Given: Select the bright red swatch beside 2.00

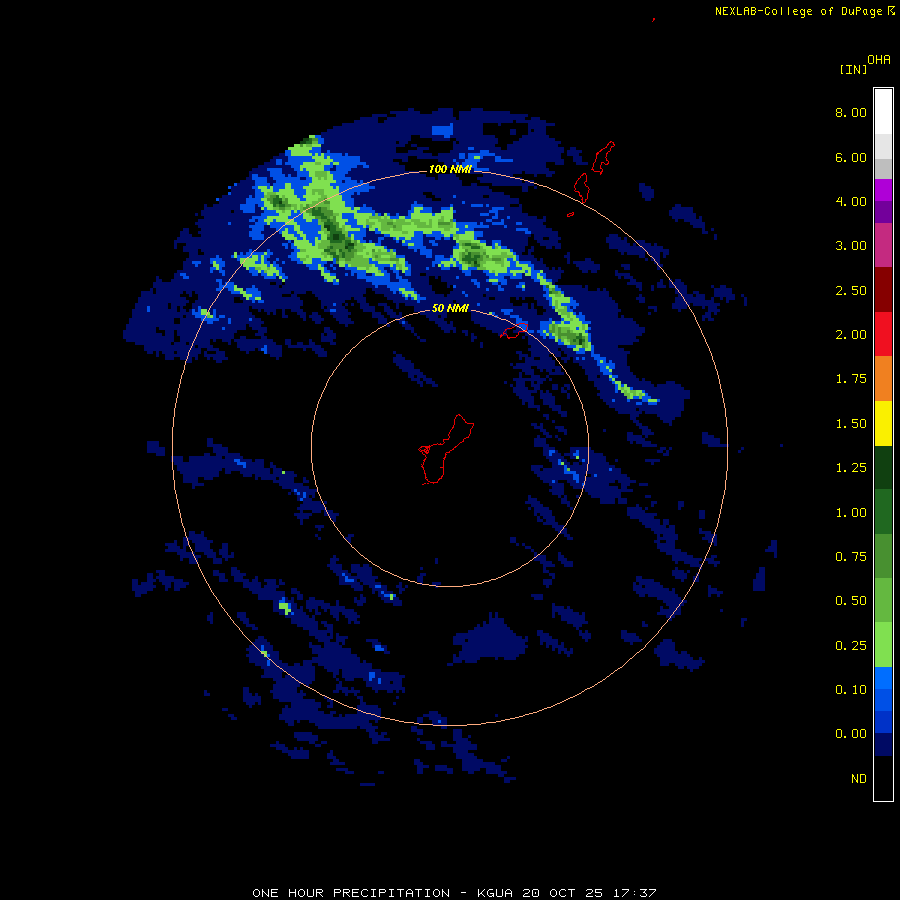Looking at the screenshot, I should pos(883,334).
